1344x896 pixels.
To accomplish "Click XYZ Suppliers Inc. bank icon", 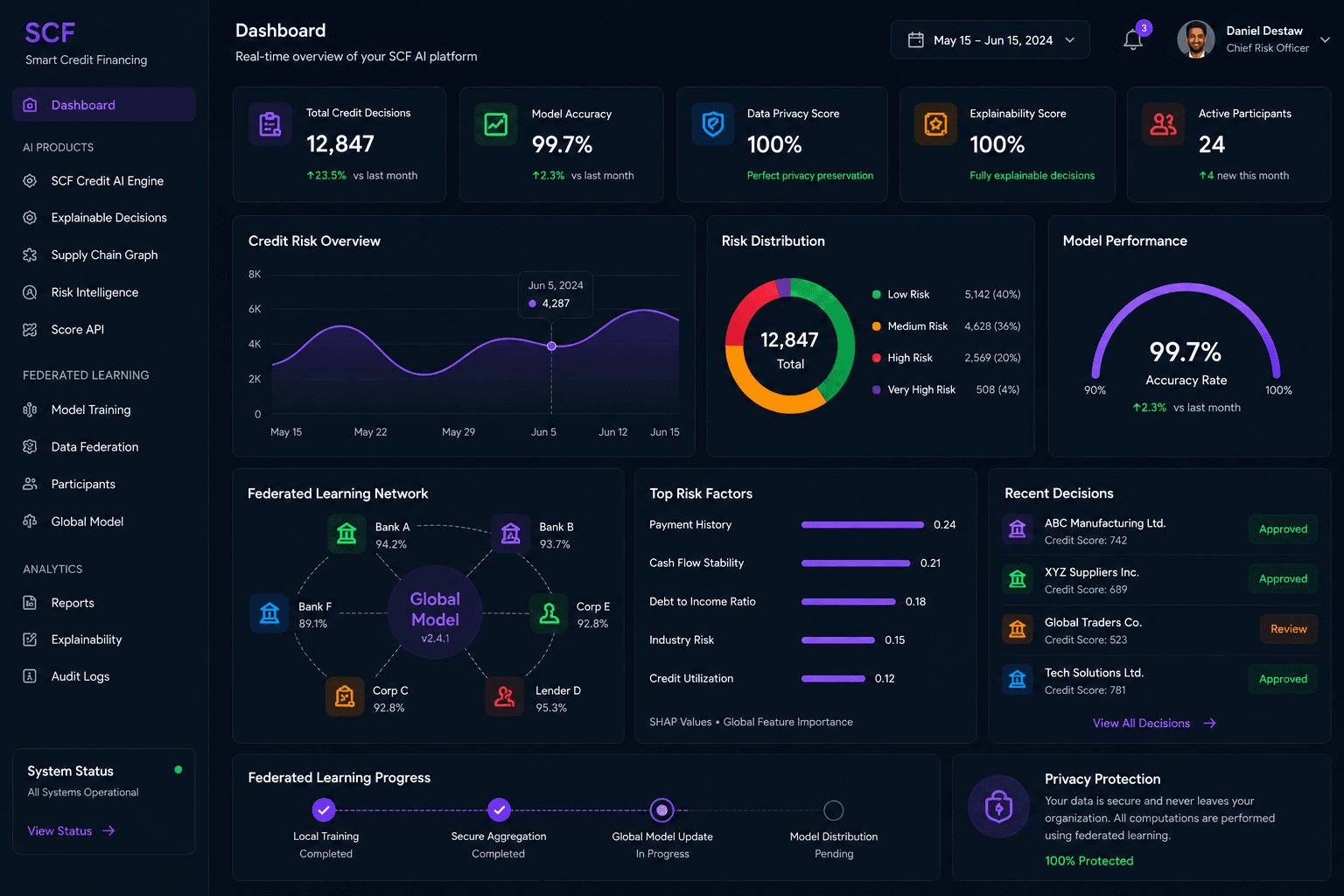I will [x=1018, y=579].
